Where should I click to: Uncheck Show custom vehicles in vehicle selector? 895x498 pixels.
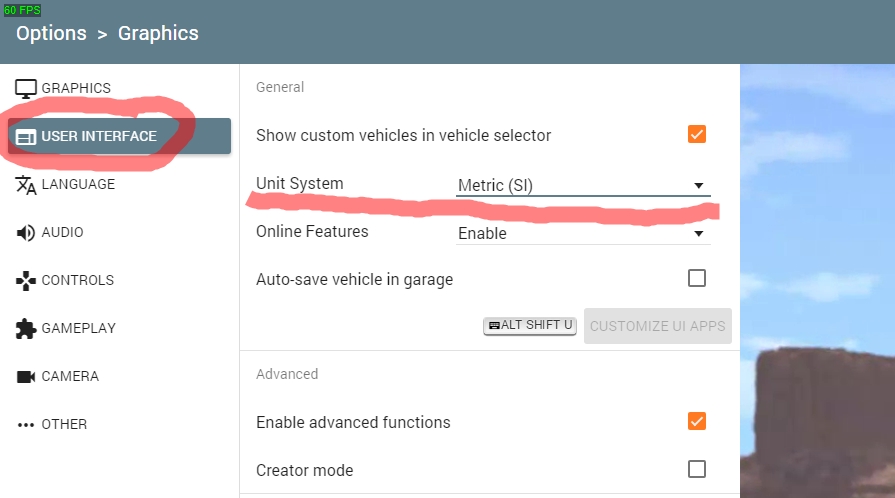pos(697,134)
